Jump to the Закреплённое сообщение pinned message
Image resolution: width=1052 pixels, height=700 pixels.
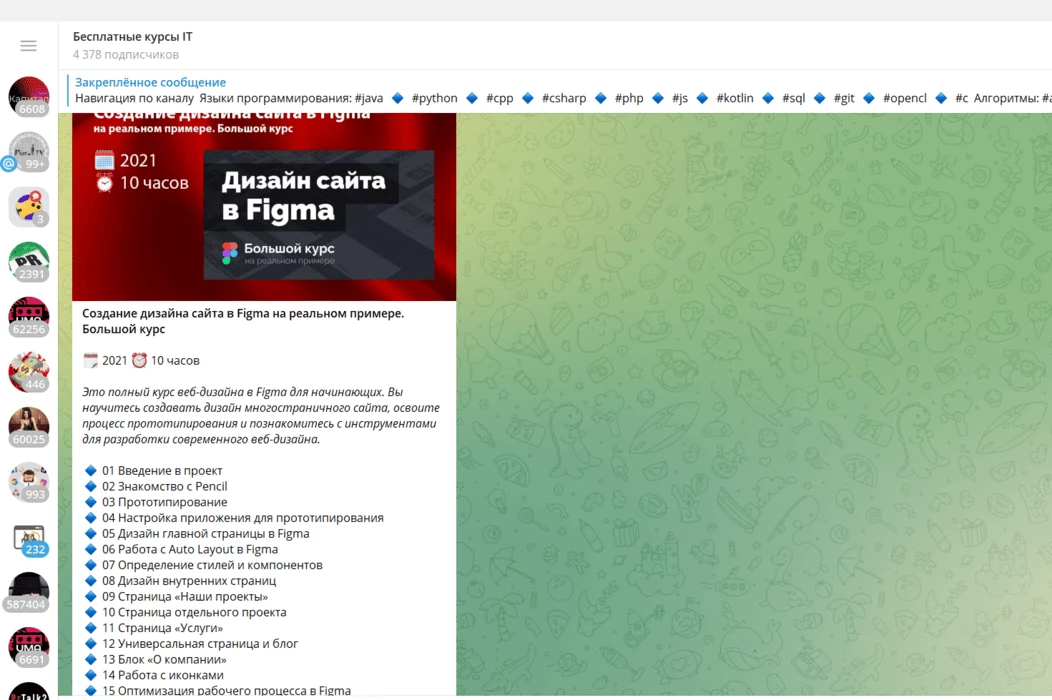150,83
